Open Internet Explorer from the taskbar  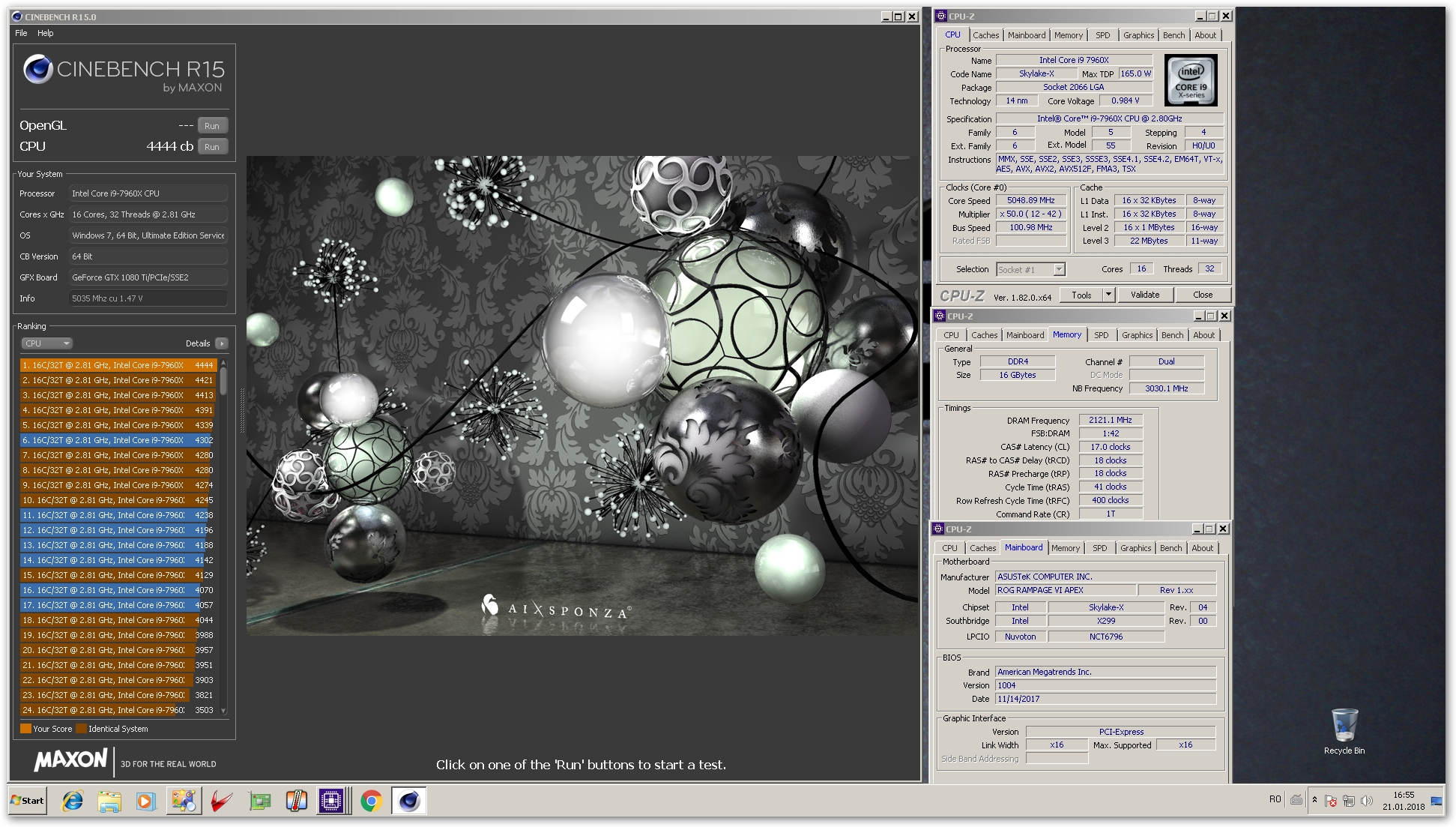72,801
